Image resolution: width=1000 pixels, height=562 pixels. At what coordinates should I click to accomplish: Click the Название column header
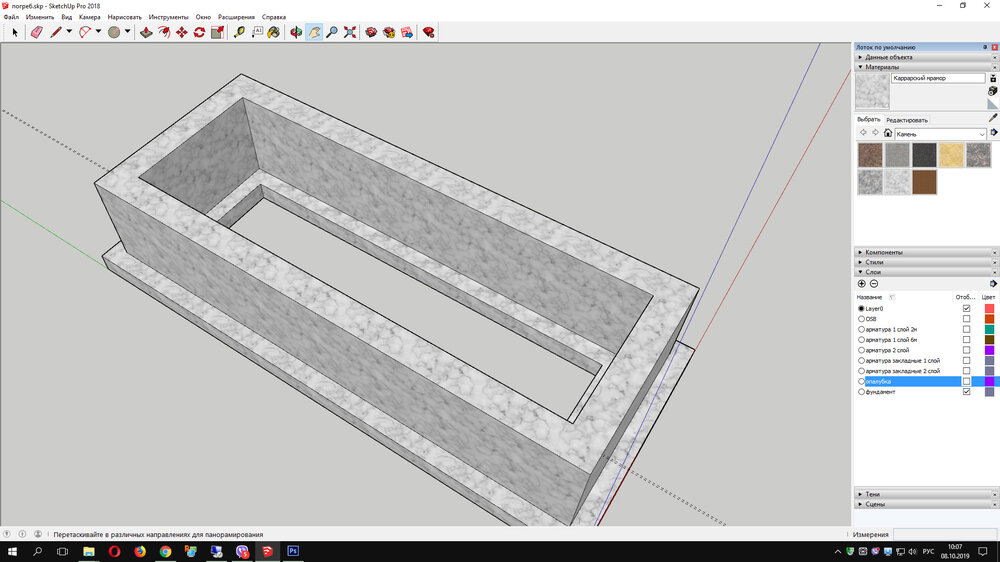coord(869,297)
